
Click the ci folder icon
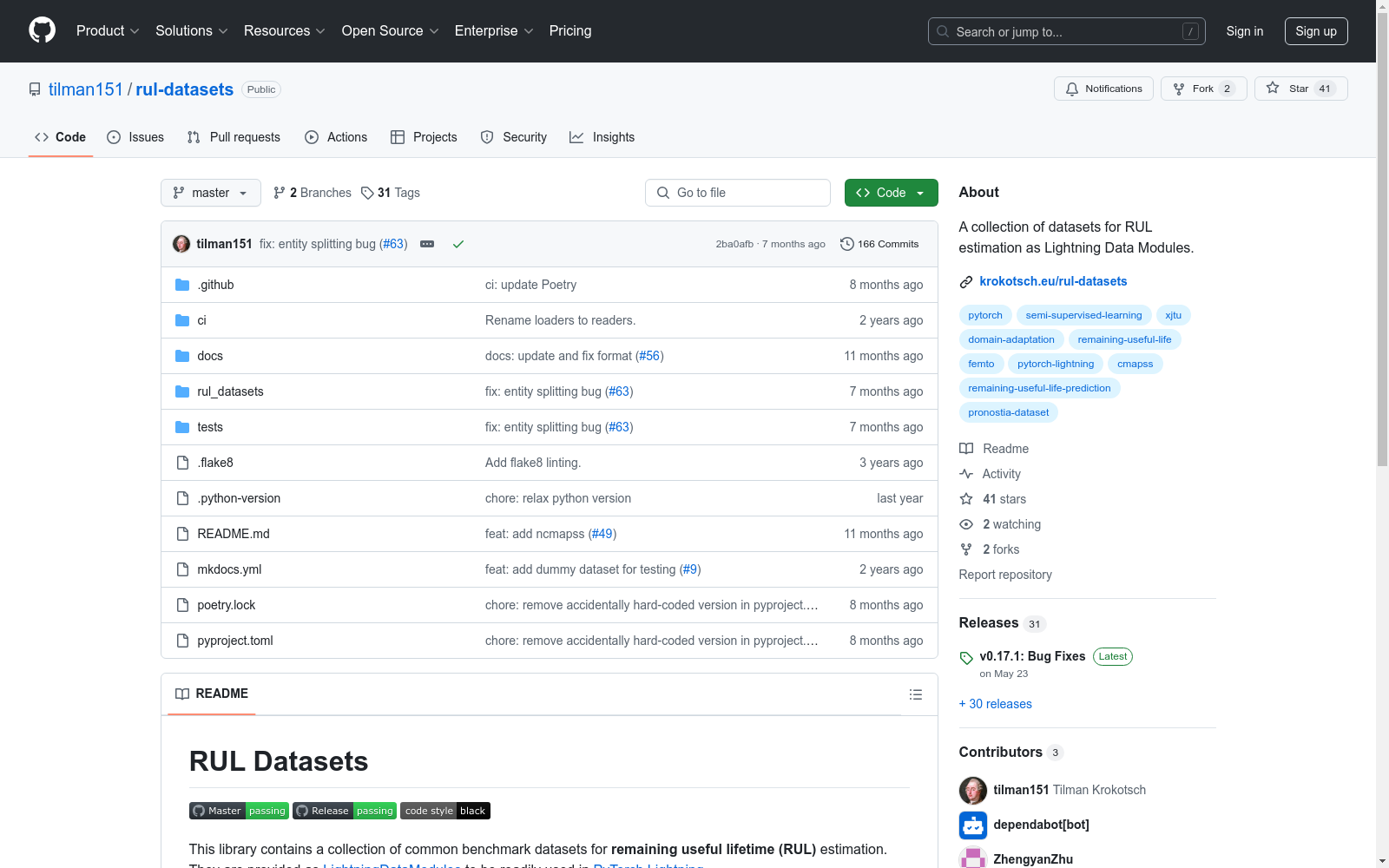click(182, 320)
